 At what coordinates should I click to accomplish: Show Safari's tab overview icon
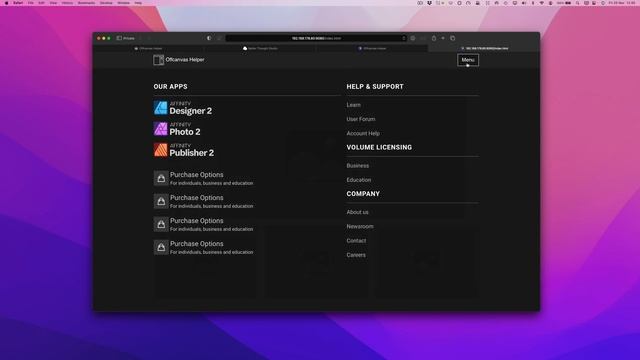coord(453,38)
